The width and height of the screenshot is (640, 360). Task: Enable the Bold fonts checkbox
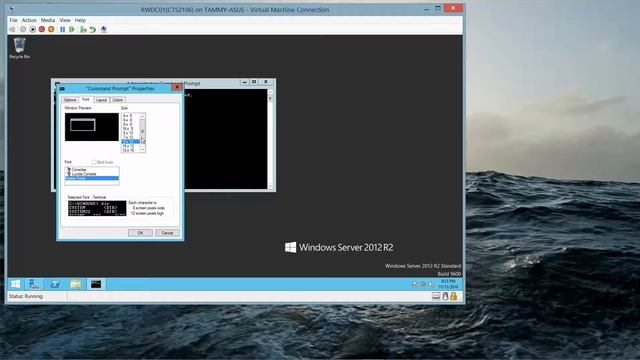pos(94,162)
